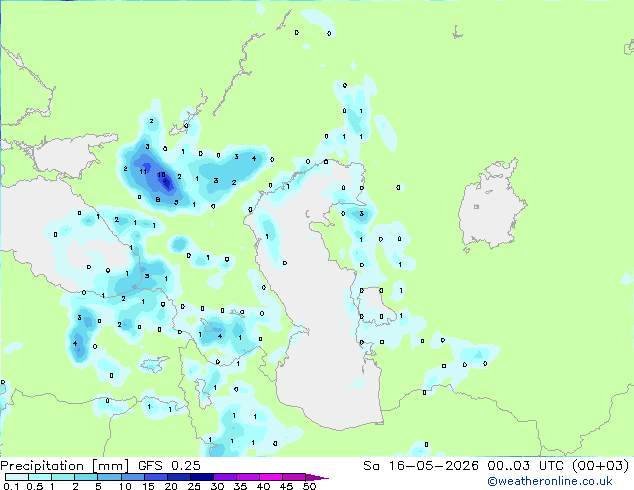This screenshot has height=490, width=634.
Task: Select the 35–40 mm legend color box
Action: click(x=247, y=477)
